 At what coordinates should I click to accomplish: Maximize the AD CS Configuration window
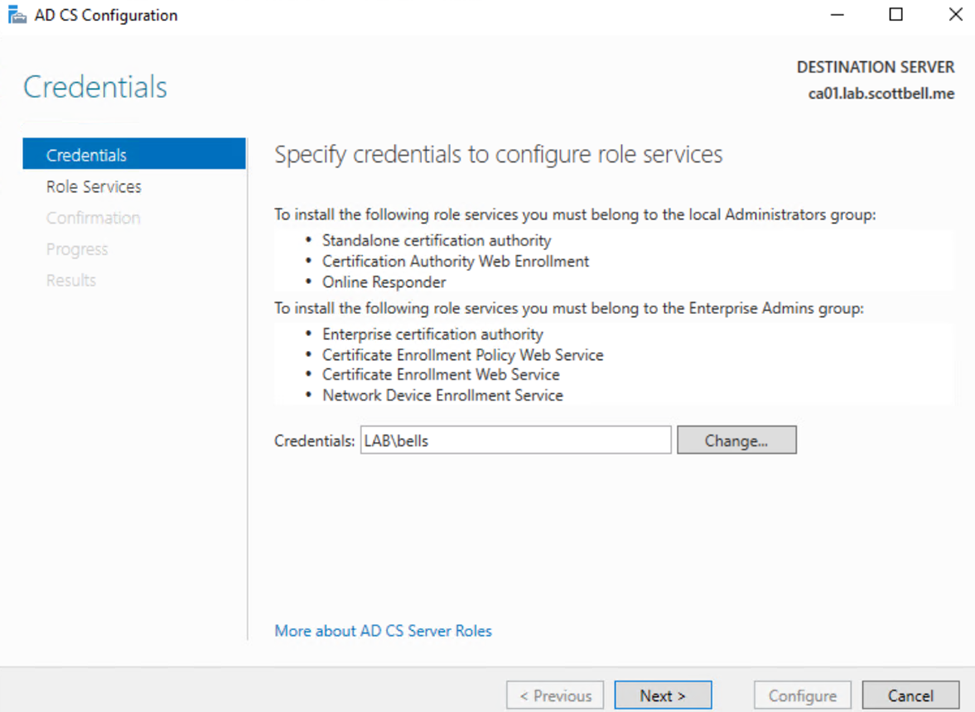pyautogui.click(x=896, y=15)
